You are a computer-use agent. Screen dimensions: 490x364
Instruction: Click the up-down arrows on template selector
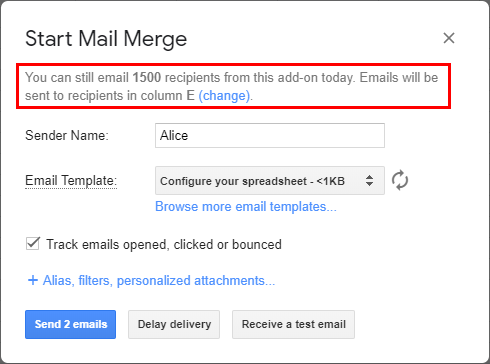(369, 180)
